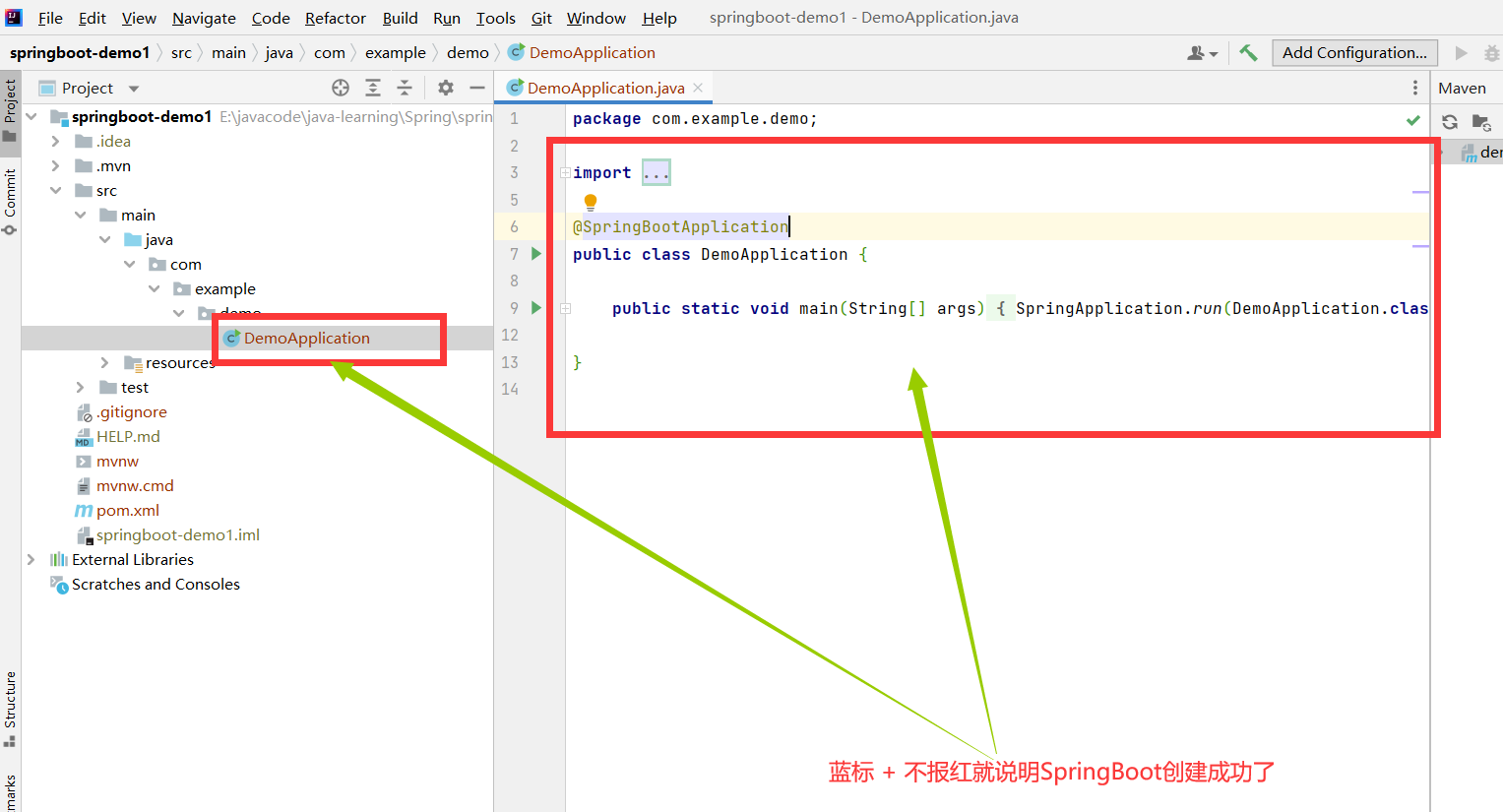Viewport: 1503px width, 812px height.
Task: Open the Help menu
Action: 659,18
